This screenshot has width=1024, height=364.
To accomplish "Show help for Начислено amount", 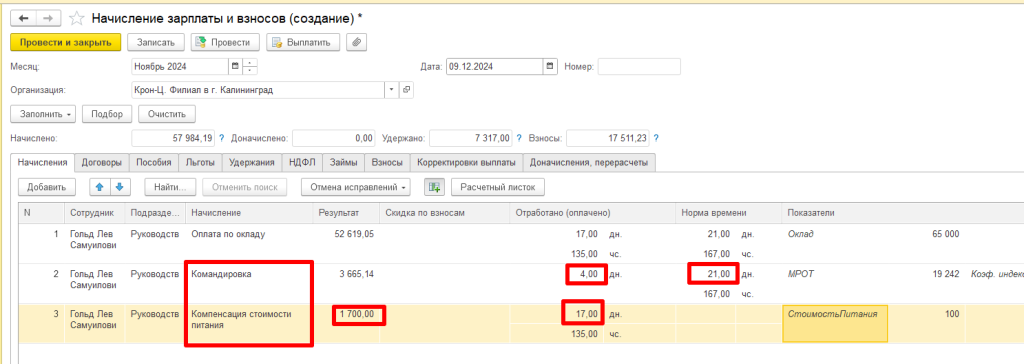I will click(221, 139).
